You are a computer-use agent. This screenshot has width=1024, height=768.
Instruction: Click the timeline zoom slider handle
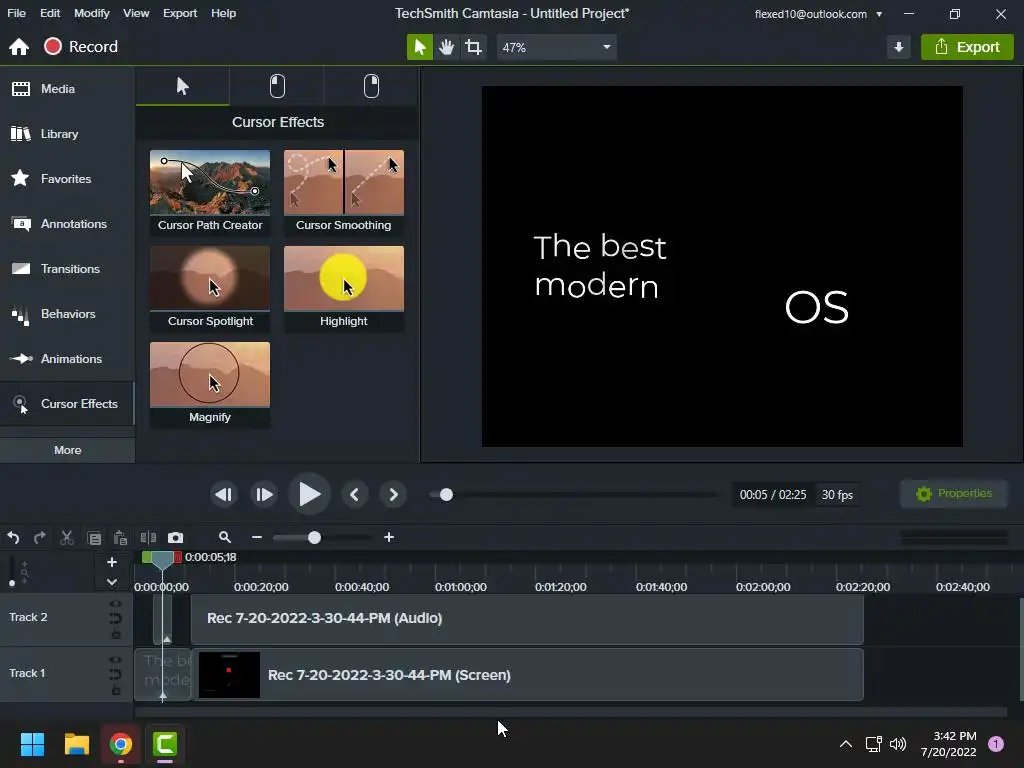point(314,537)
